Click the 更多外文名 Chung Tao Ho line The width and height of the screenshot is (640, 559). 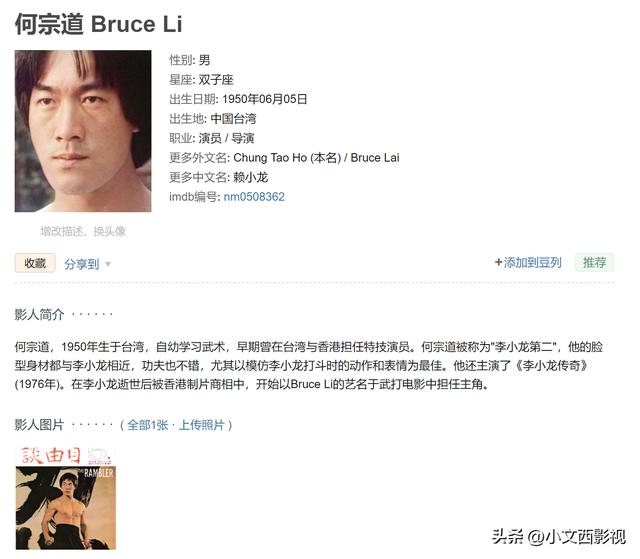coord(284,157)
